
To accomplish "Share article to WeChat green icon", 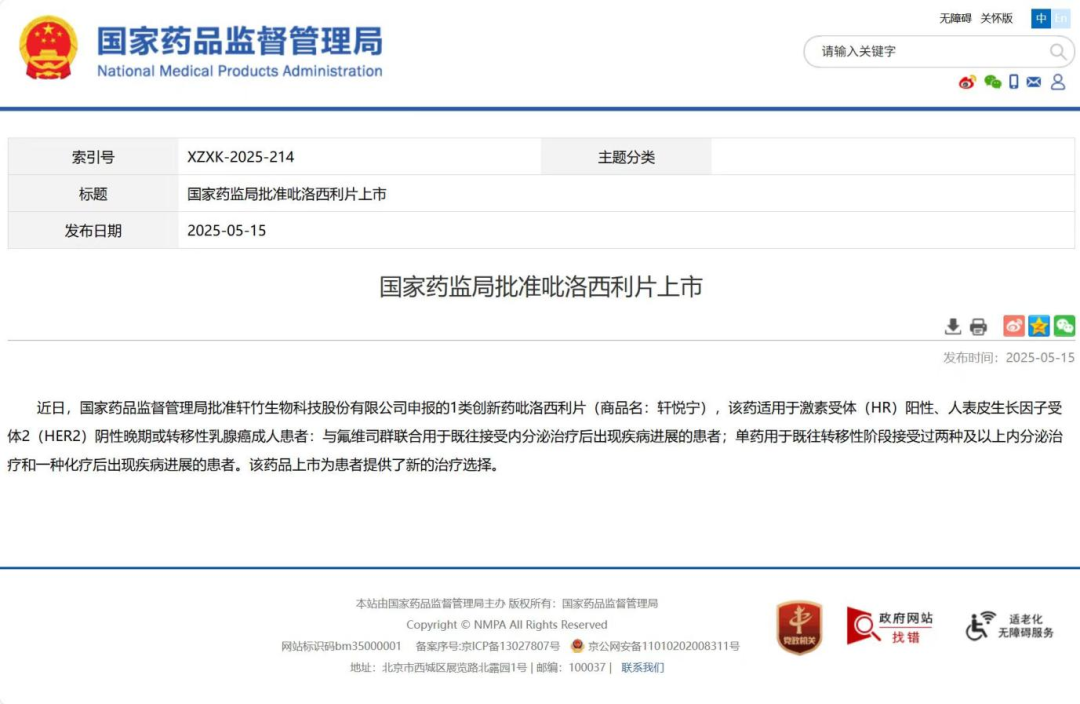I will click(1064, 326).
